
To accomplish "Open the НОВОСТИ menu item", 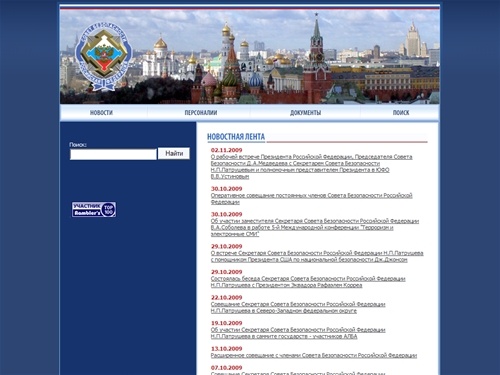I will 101,113.
